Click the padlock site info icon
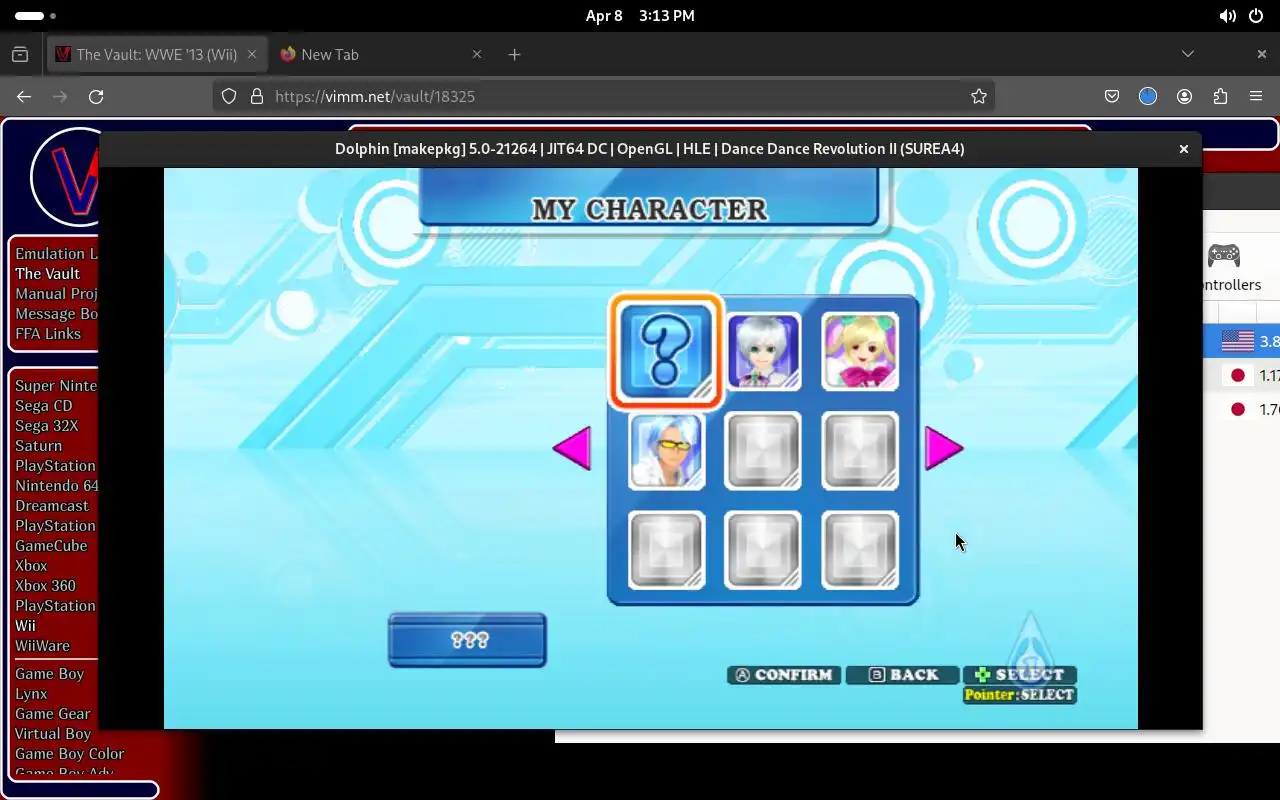Viewport: 1280px width, 800px height. [256, 96]
